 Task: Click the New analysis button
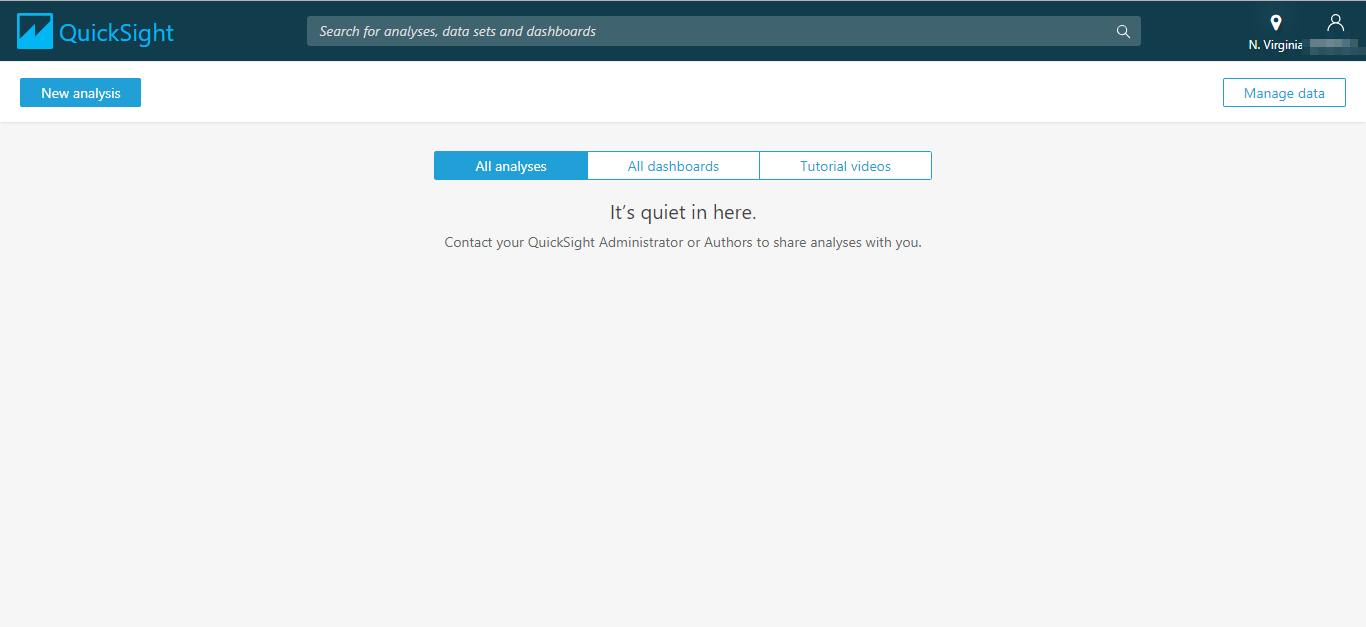pyautogui.click(x=80, y=92)
